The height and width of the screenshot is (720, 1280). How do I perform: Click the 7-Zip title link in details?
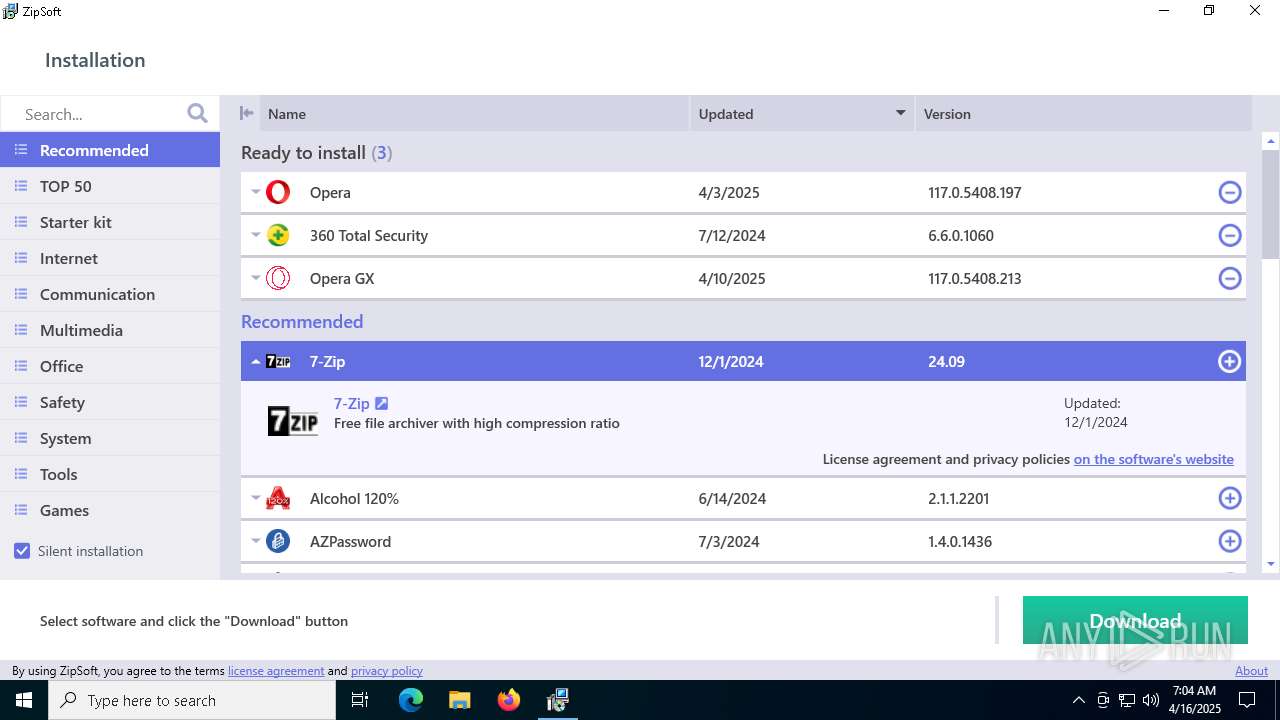(x=351, y=403)
